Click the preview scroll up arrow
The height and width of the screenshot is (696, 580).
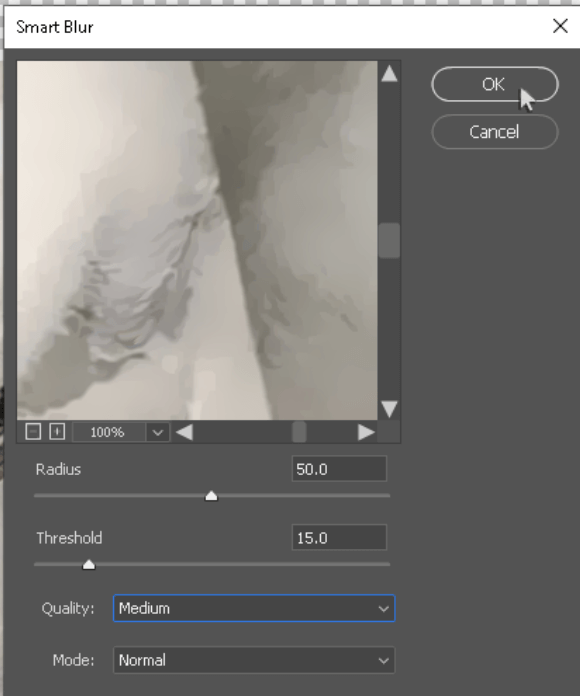point(389,74)
